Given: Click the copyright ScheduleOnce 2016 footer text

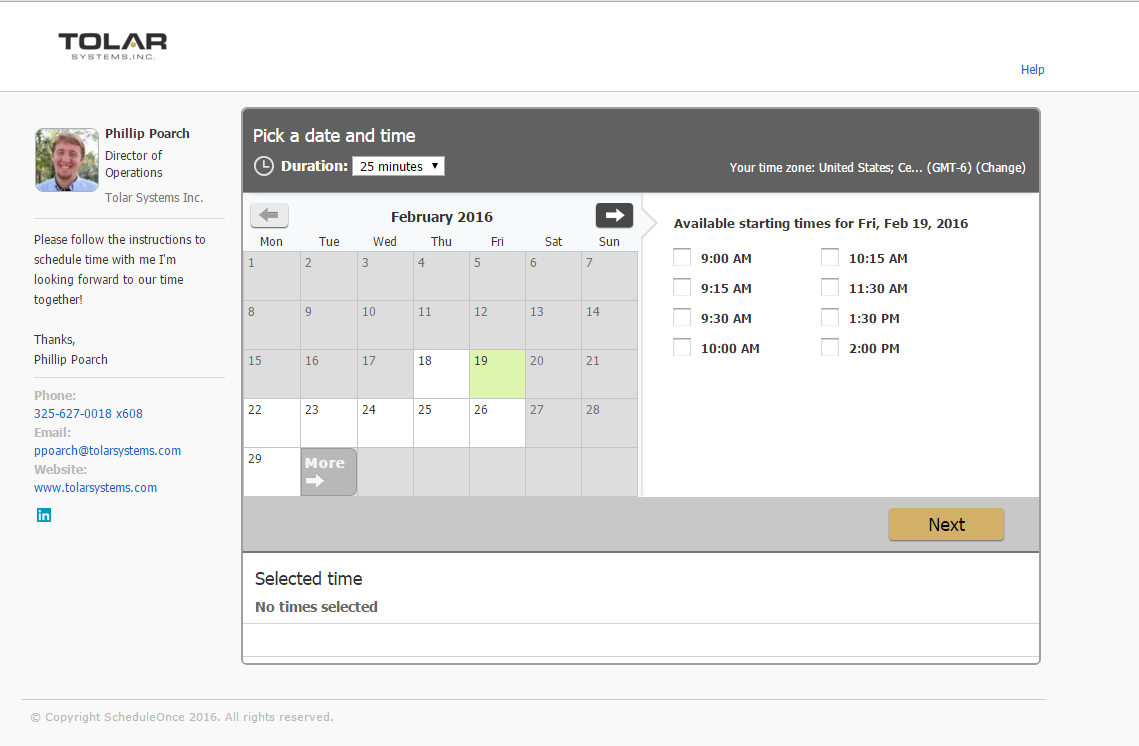Looking at the screenshot, I should click(x=182, y=717).
